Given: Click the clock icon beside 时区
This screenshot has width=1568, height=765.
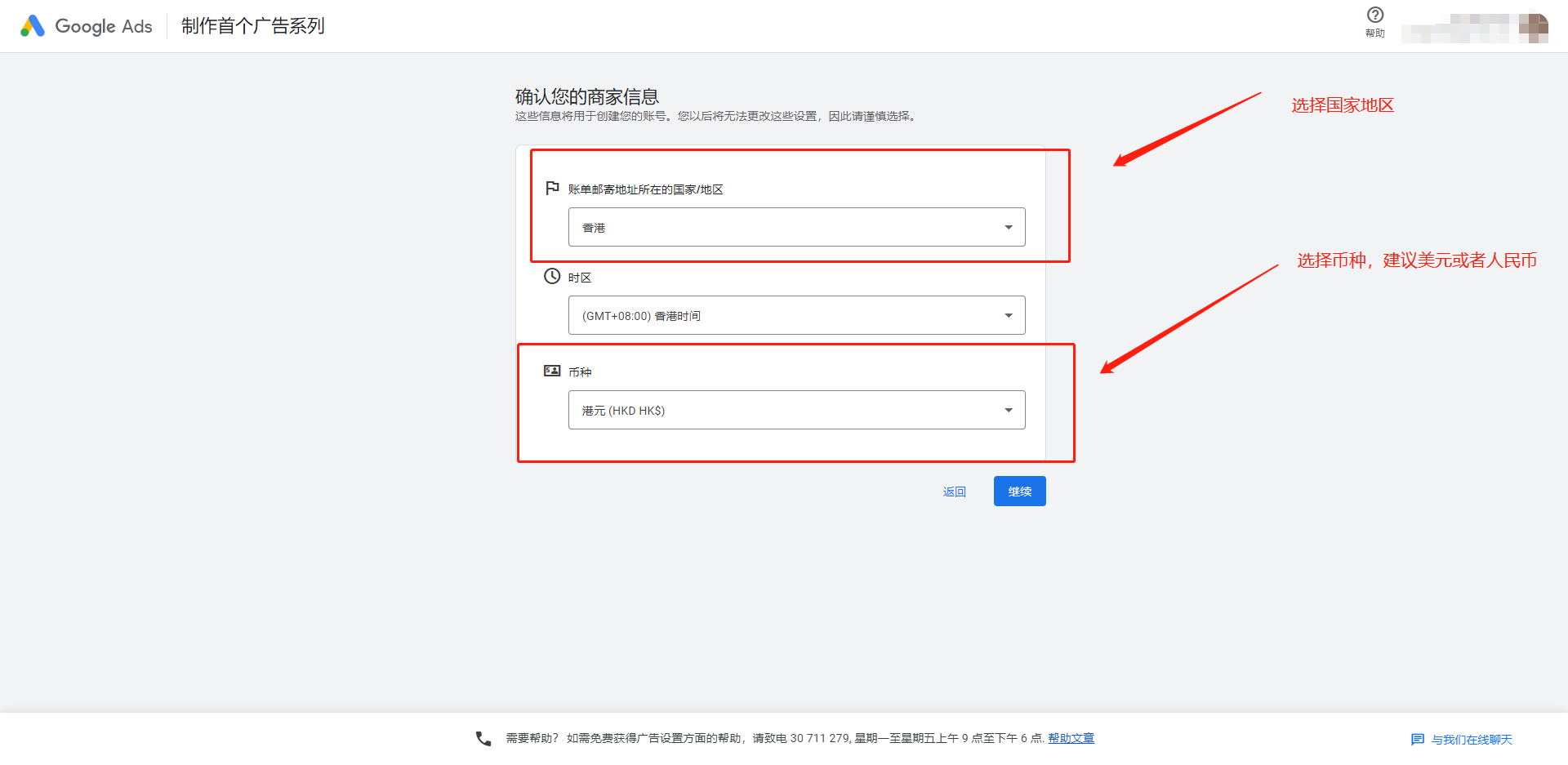Looking at the screenshot, I should pyautogui.click(x=552, y=276).
